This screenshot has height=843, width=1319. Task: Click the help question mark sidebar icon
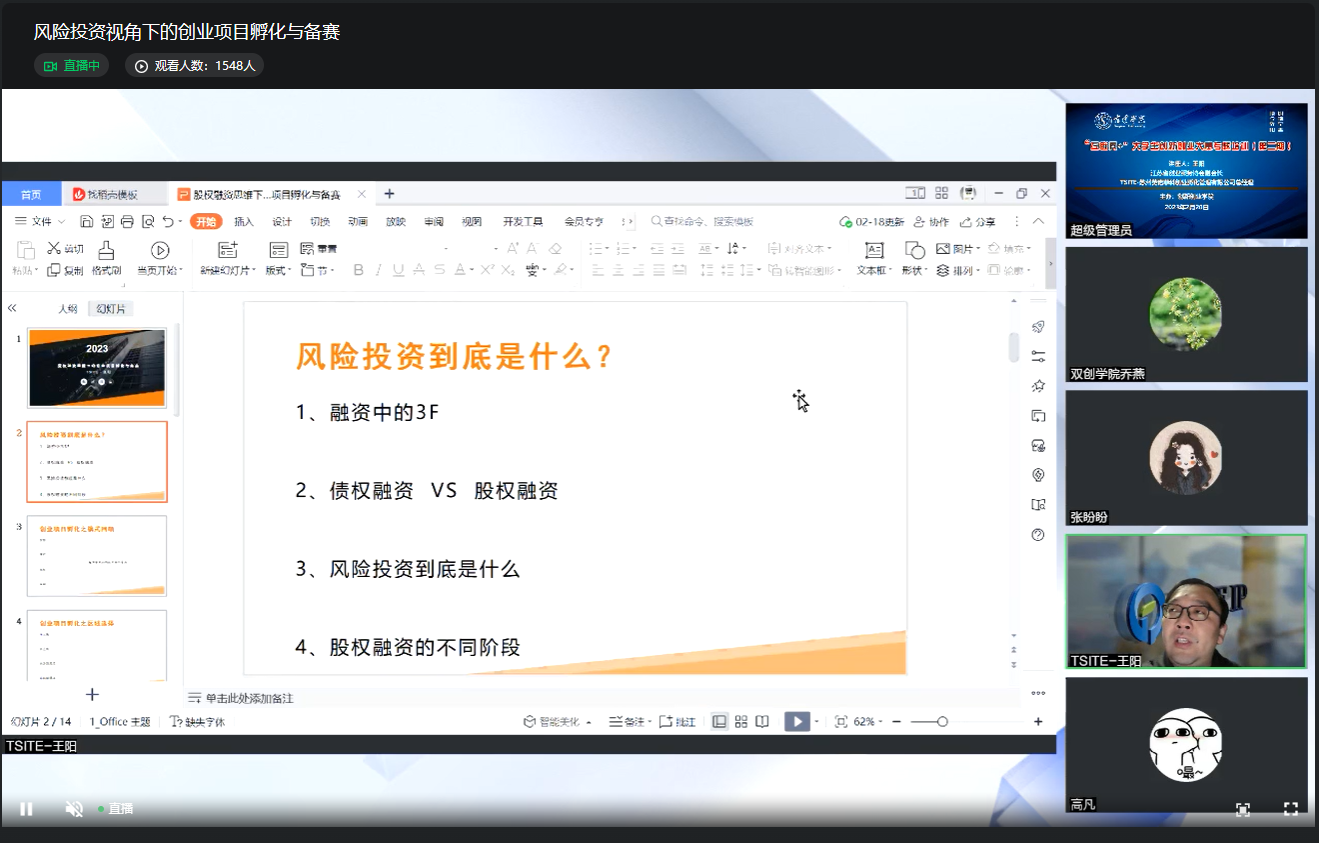click(x=1038, y=535)
